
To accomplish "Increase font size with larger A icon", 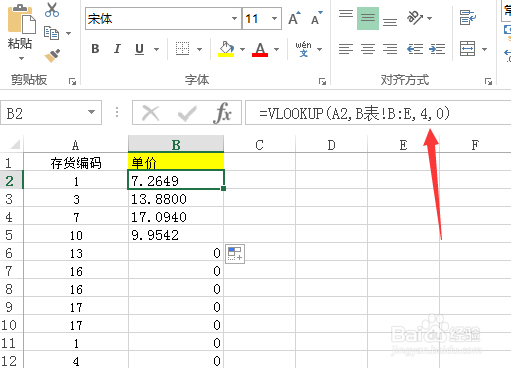I will [x=294, y=19].
